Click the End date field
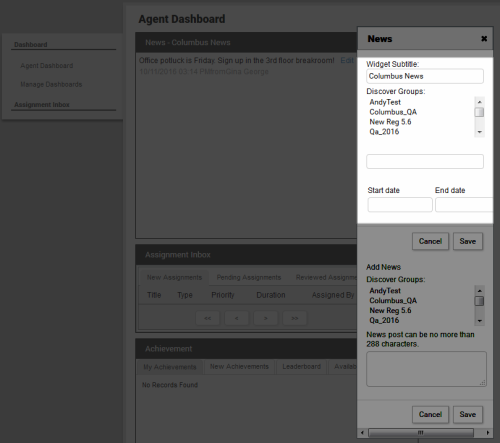This screenshot has height=443, width=500. pyautogui.click(x=464, y=205)
